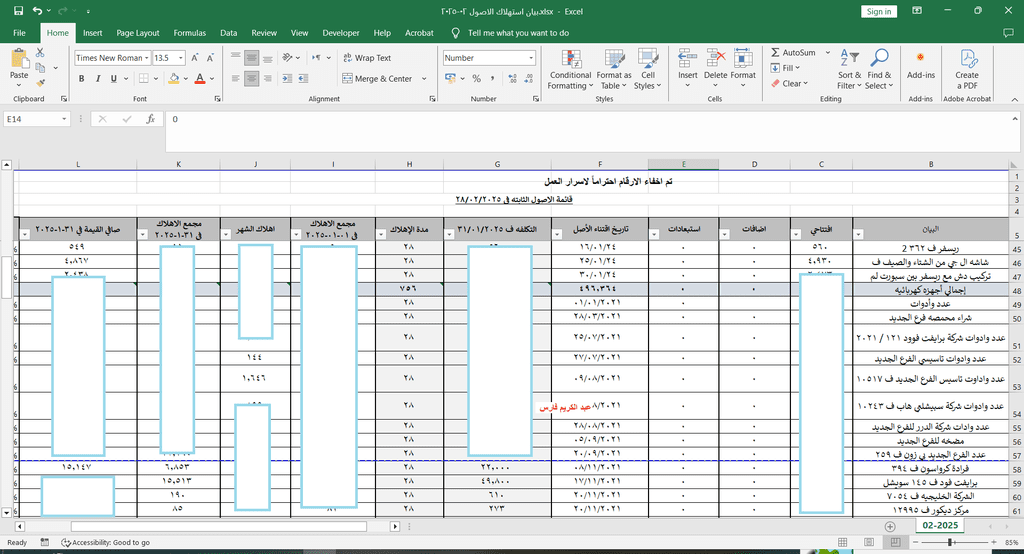
Task: Apply the red font color A
Action: (200, 78)
